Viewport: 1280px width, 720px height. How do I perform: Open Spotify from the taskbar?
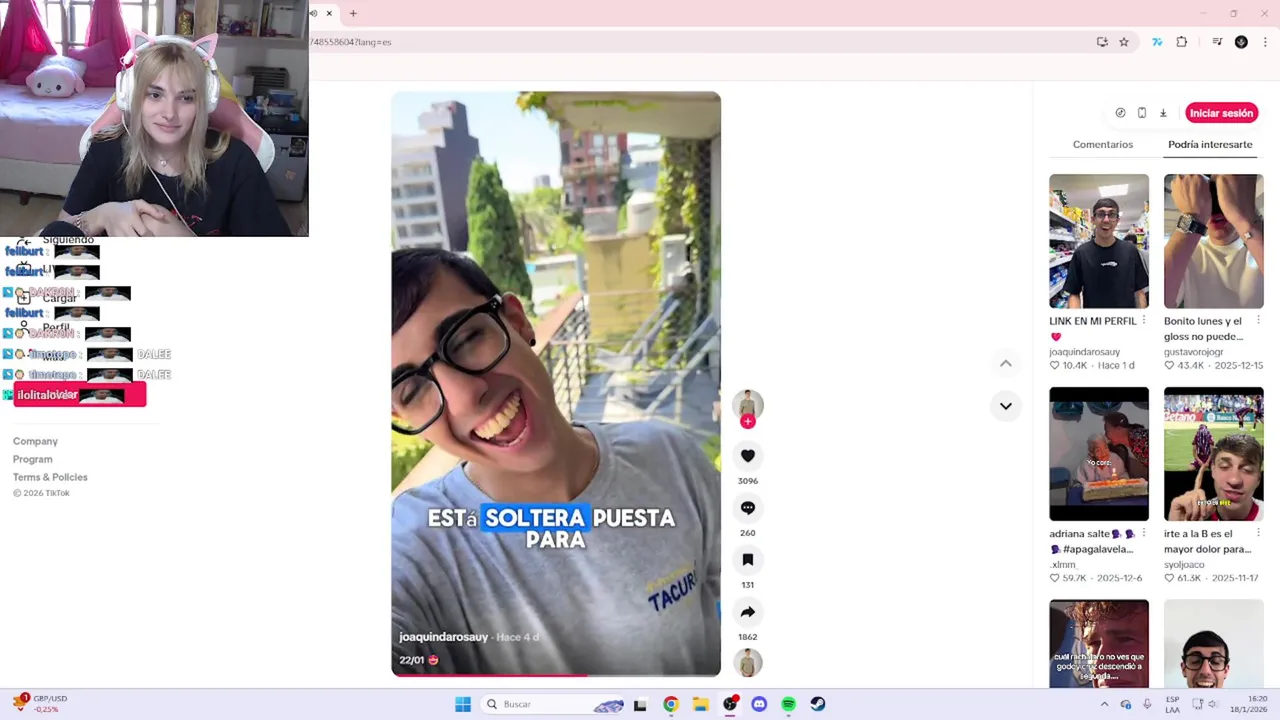coord(788,704)
